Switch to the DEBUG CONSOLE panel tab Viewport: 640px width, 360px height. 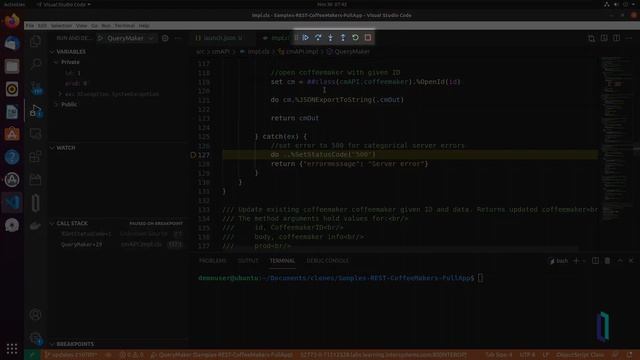pyautogui.click(x=328, y=261)
